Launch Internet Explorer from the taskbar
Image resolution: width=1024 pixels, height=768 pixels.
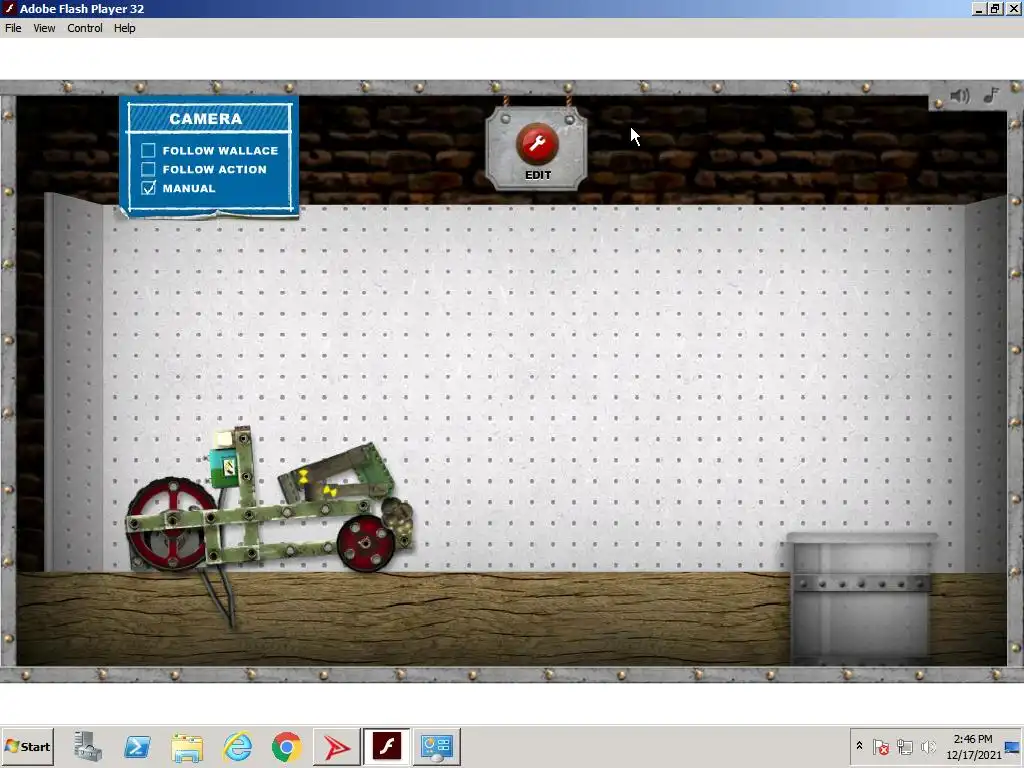[x=237, y=746]
